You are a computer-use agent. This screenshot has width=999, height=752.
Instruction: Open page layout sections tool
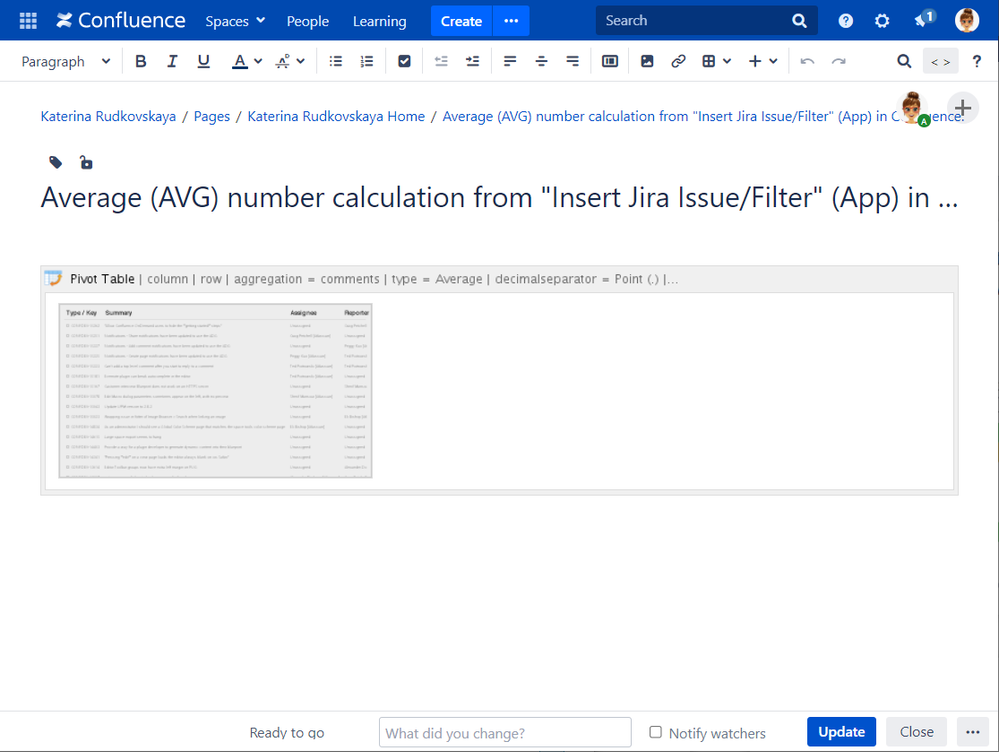point(610,61)
